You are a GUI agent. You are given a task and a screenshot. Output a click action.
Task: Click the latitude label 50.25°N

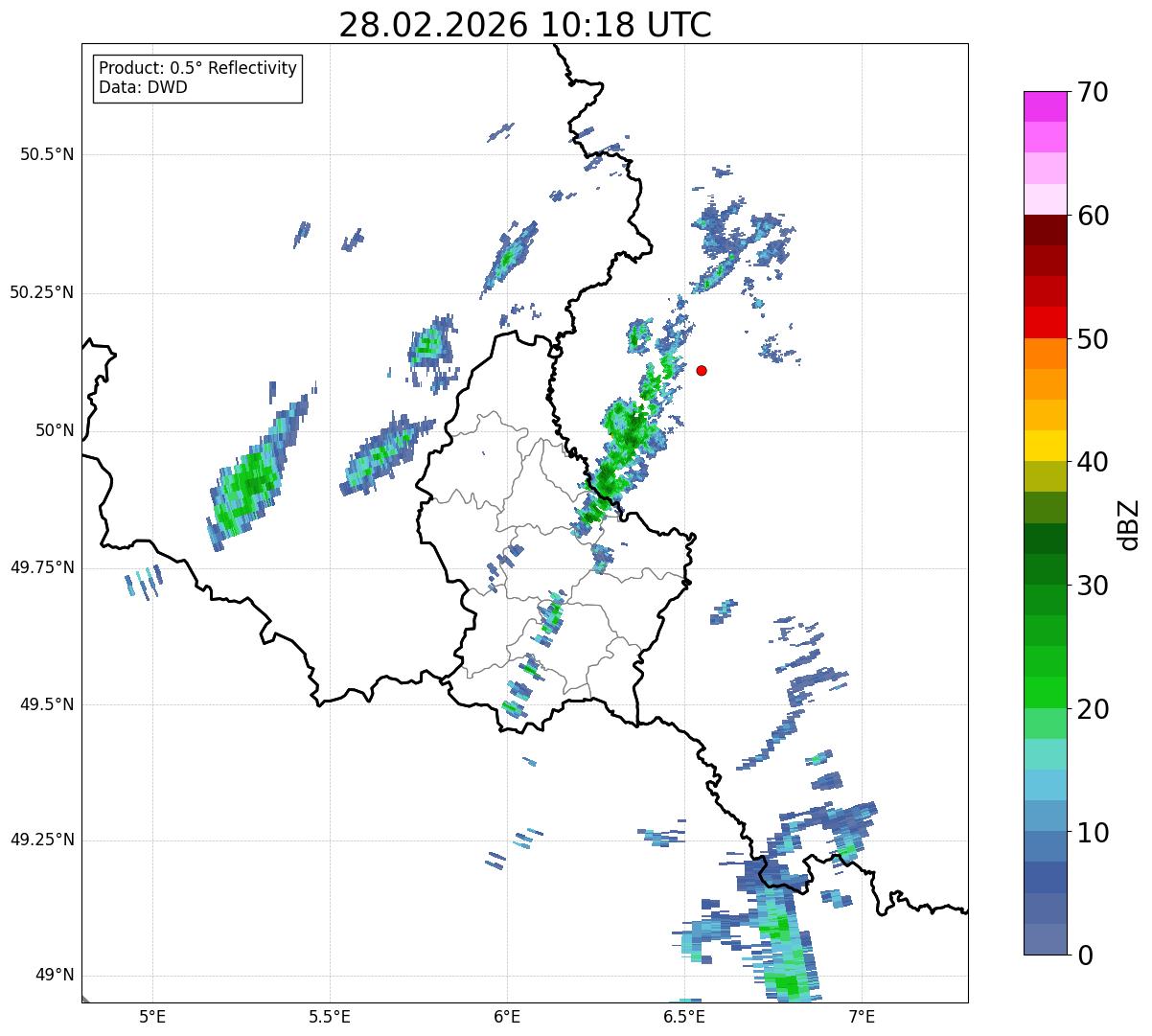click(41, 292)
